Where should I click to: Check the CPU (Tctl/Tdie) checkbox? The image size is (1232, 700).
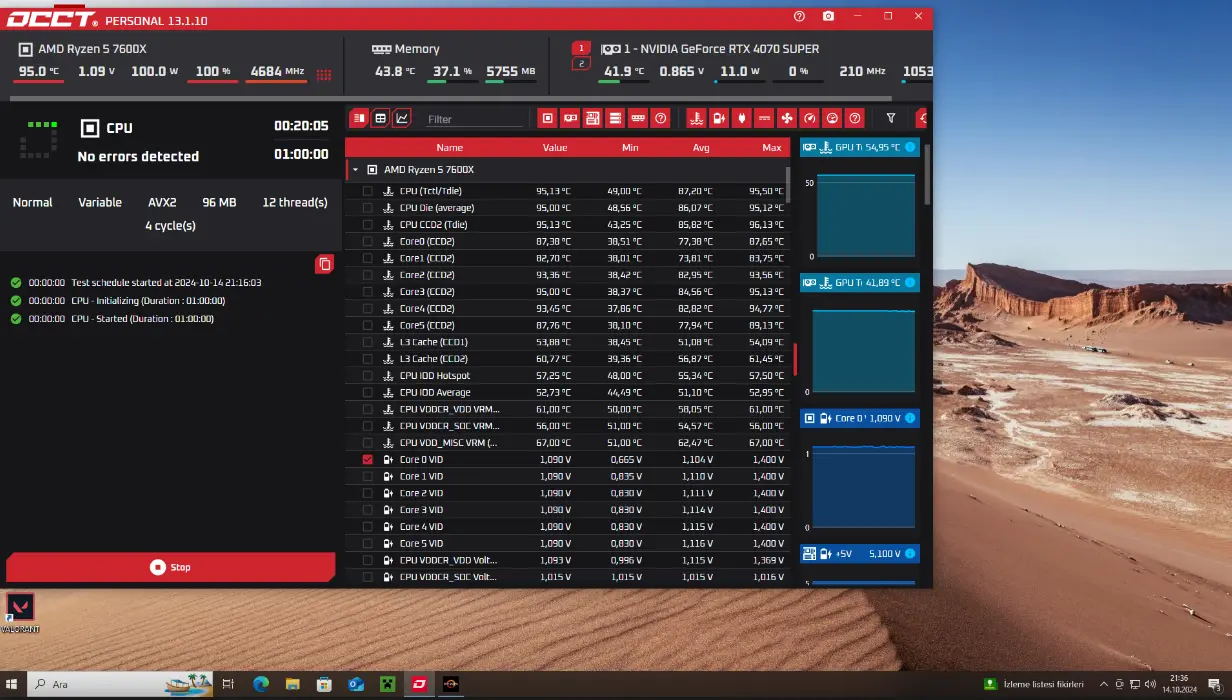(367, 191)
